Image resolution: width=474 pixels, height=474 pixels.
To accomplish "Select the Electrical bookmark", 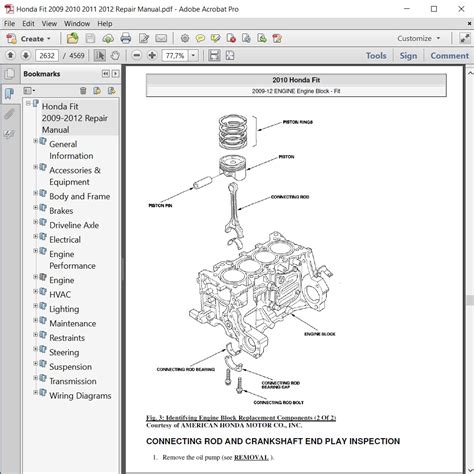I will (x=65, y=240).
